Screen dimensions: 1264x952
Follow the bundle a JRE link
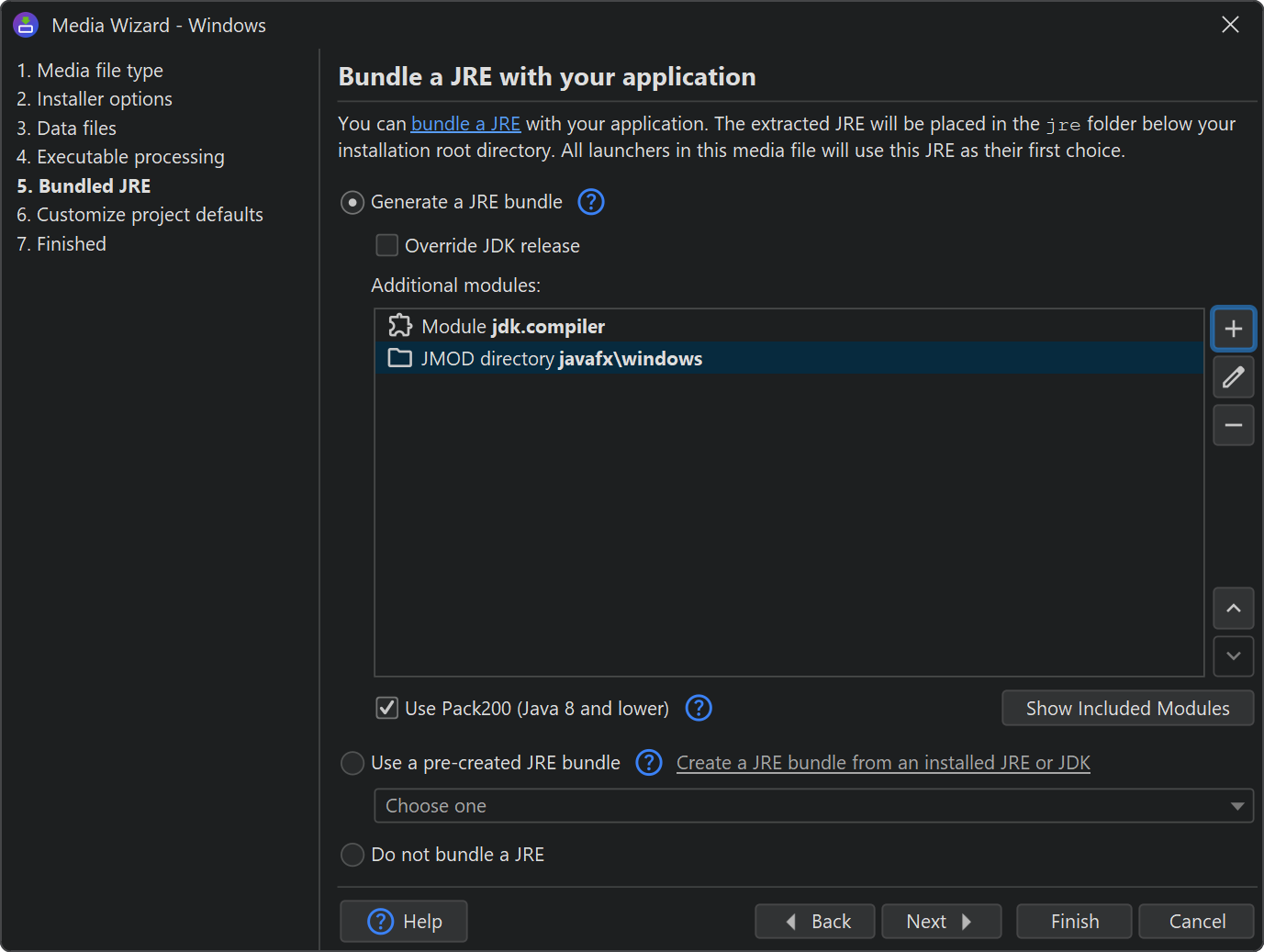pyautogui.click(x=465, y=124)
